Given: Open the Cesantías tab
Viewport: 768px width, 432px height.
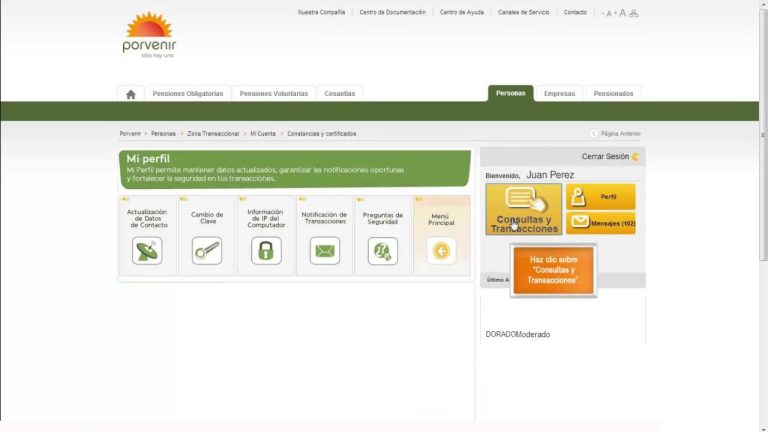Looking at the screenshot, I should [x=340, y=94].
